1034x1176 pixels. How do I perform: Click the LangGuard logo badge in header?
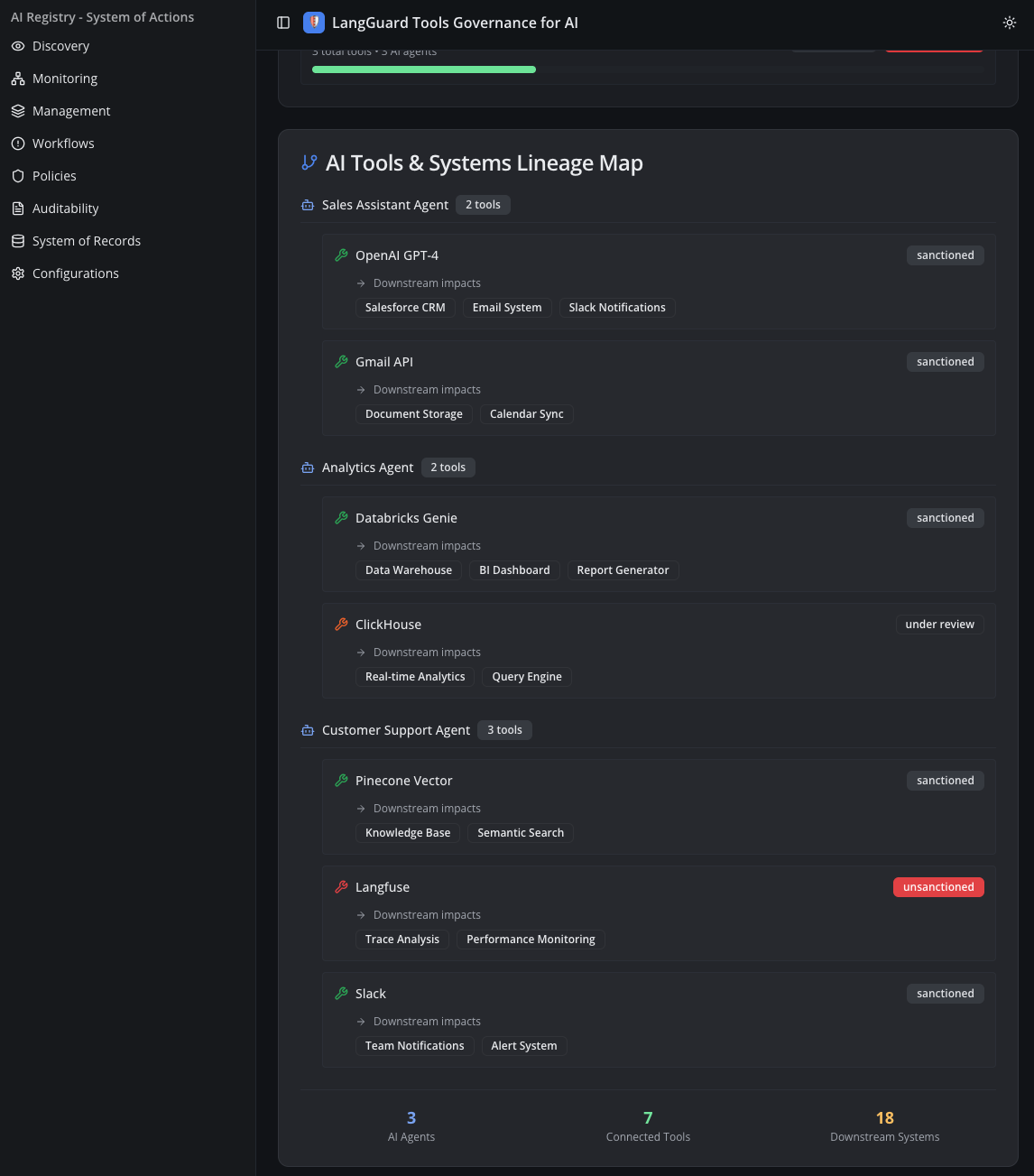tap(314, 23)
